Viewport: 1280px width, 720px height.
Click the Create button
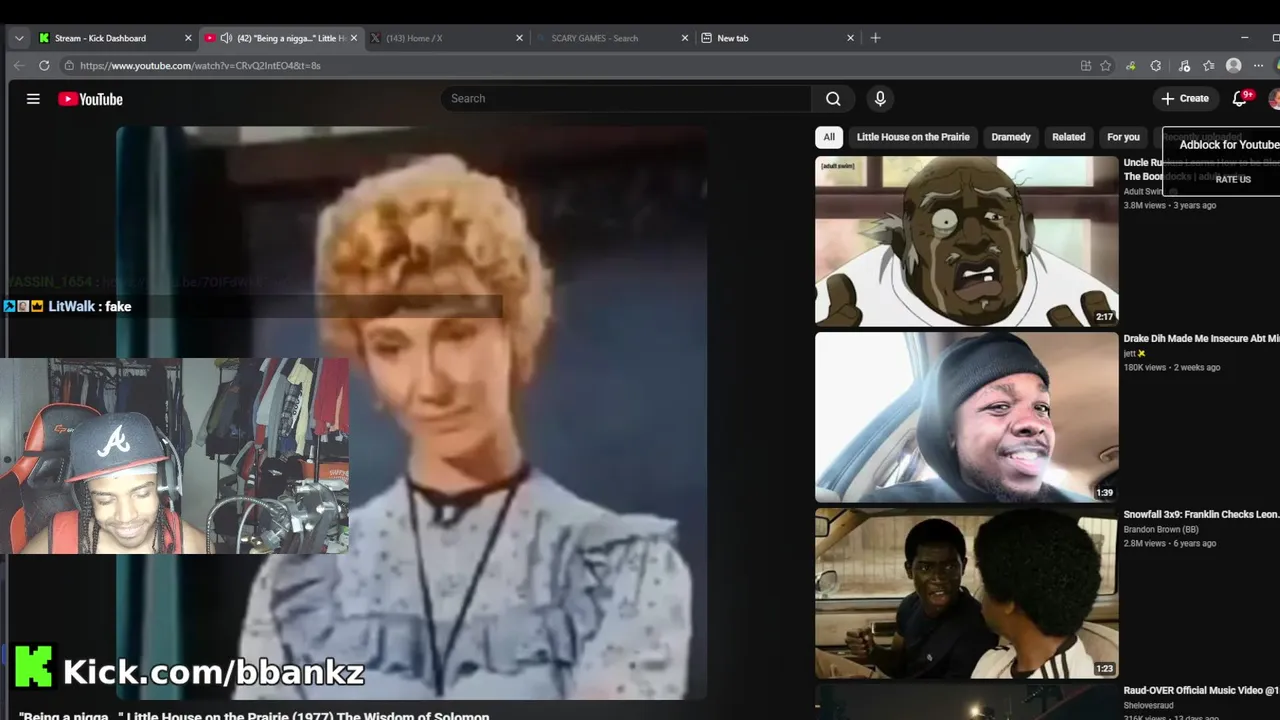click(x=1186, y=98)
